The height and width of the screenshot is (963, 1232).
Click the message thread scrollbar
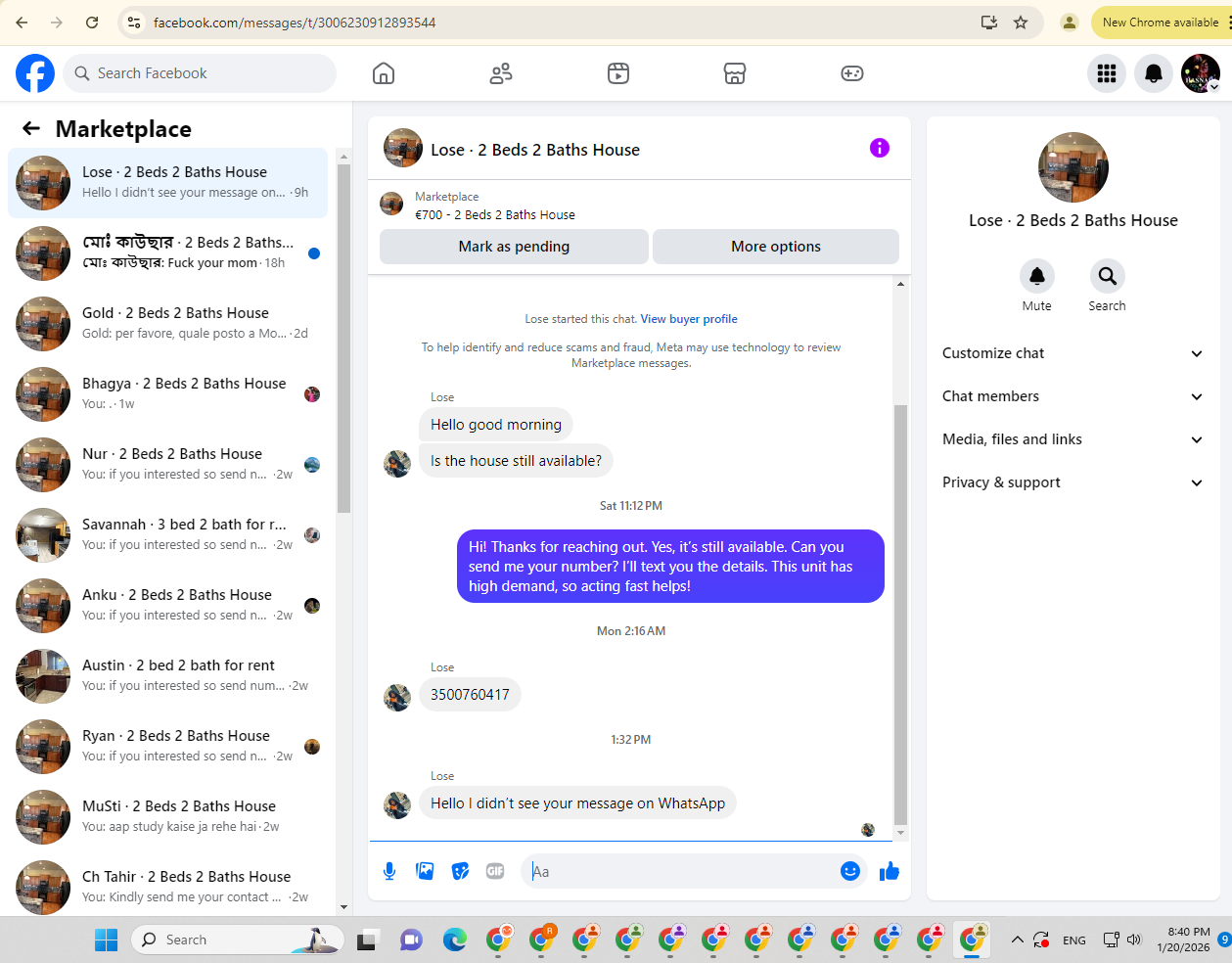[901, 615]
